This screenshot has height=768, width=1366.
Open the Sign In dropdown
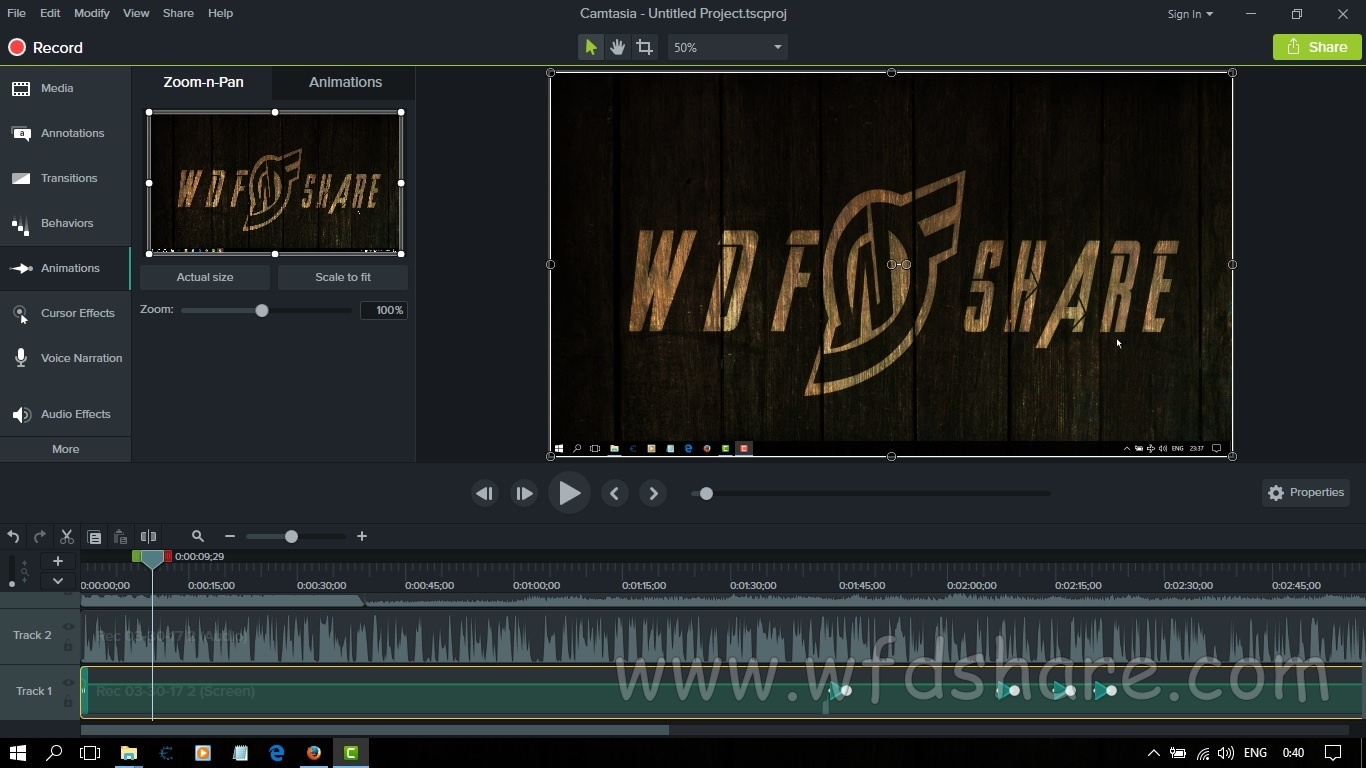point(1190,14)
